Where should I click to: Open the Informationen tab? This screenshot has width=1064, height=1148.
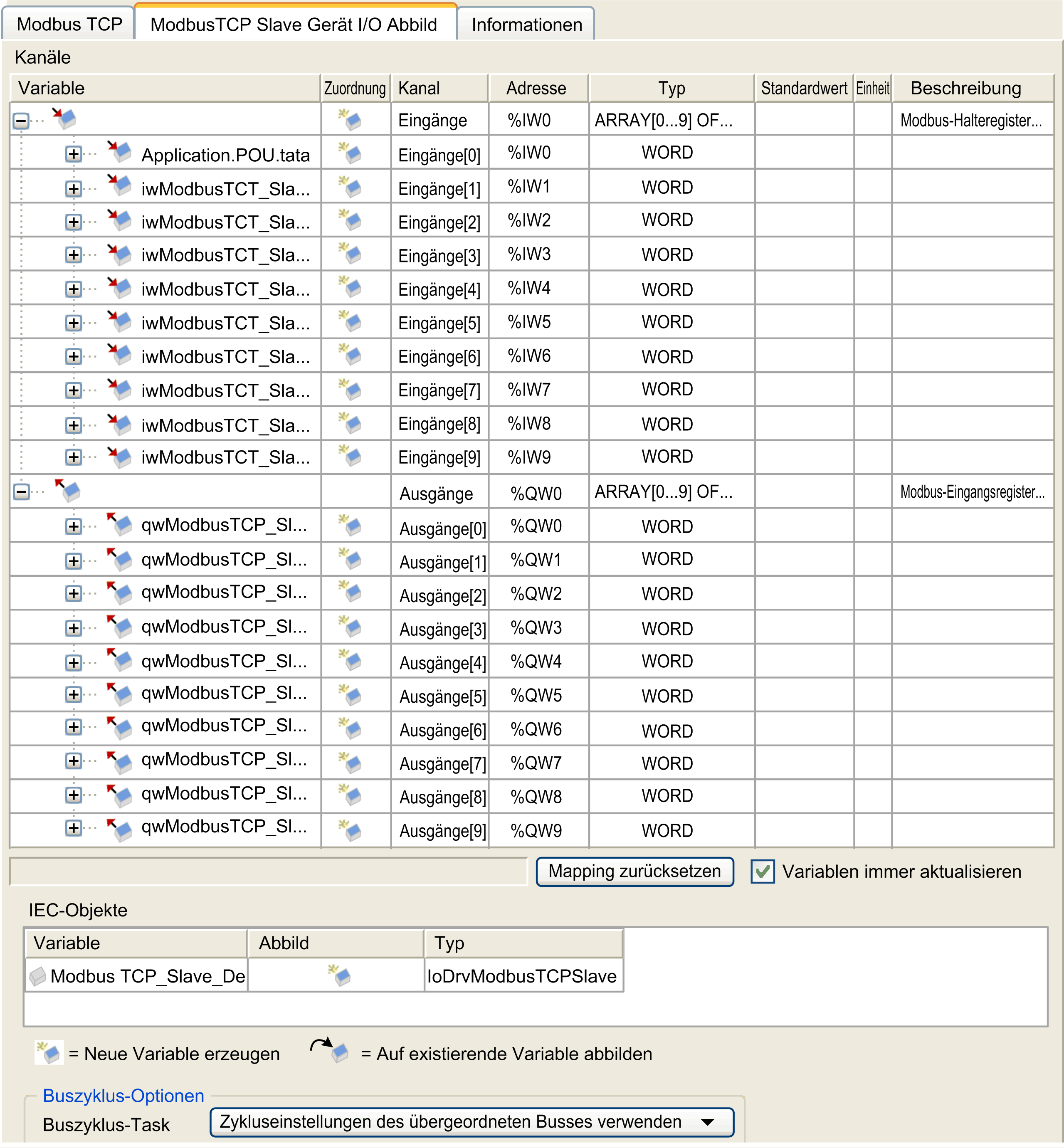click(526, 24)
